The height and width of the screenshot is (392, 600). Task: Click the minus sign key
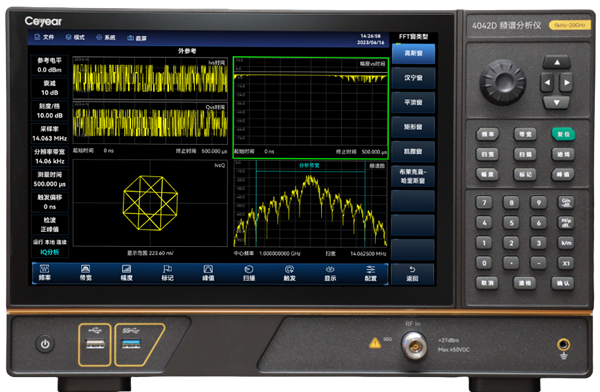tap(538, 263)
